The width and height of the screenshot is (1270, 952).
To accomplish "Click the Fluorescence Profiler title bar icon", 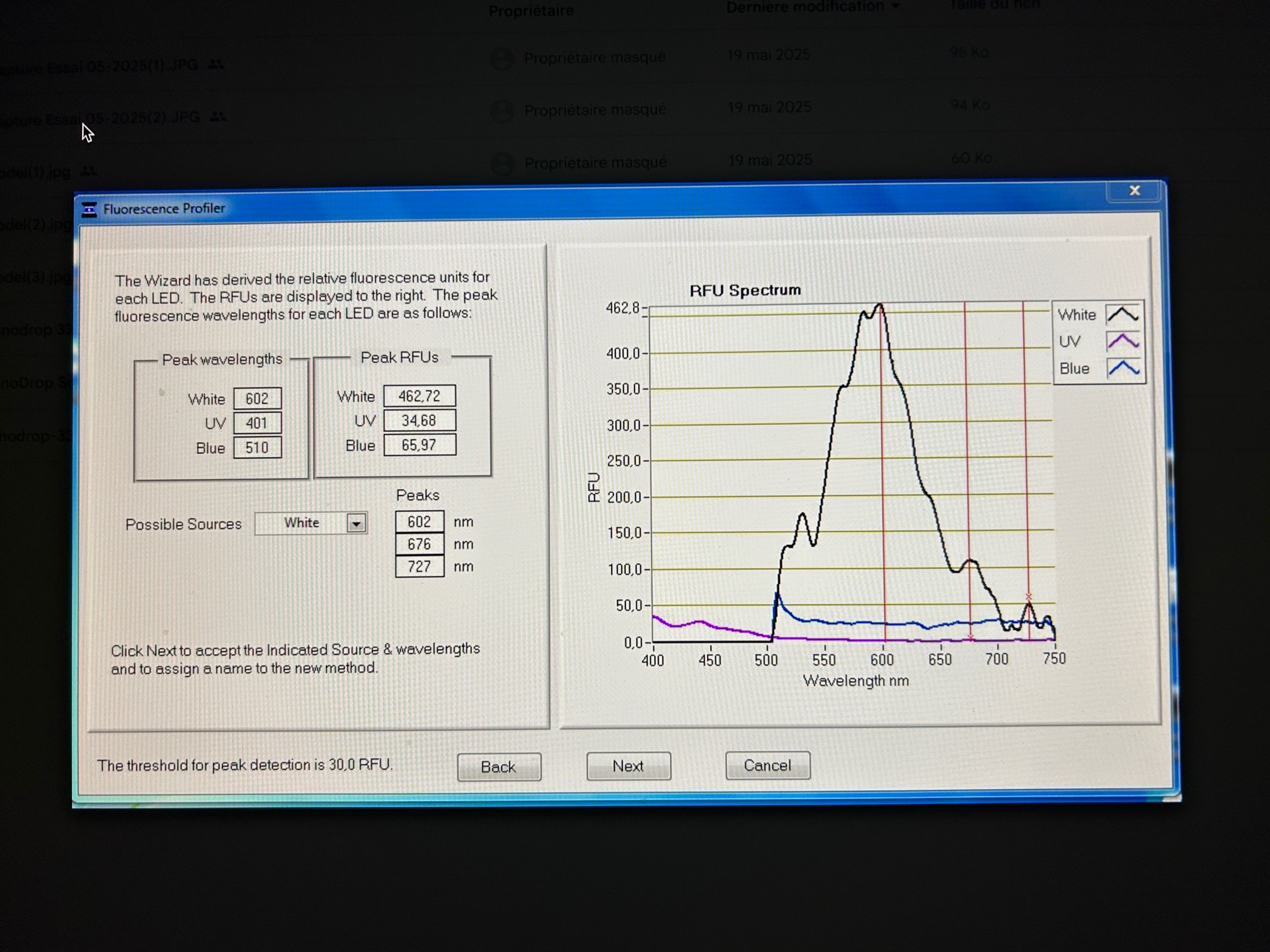I will click(89, 210).
